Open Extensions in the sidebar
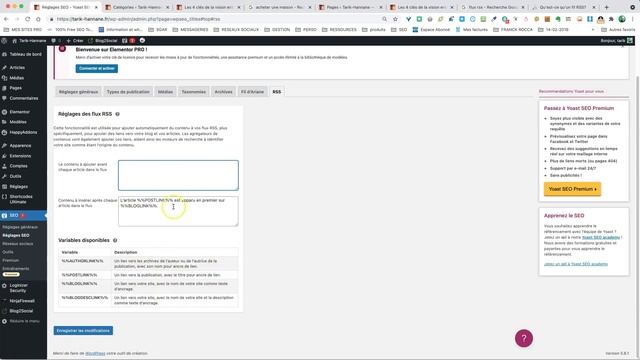The width and height of the screenshot is (640, 360). click(20, 156)
